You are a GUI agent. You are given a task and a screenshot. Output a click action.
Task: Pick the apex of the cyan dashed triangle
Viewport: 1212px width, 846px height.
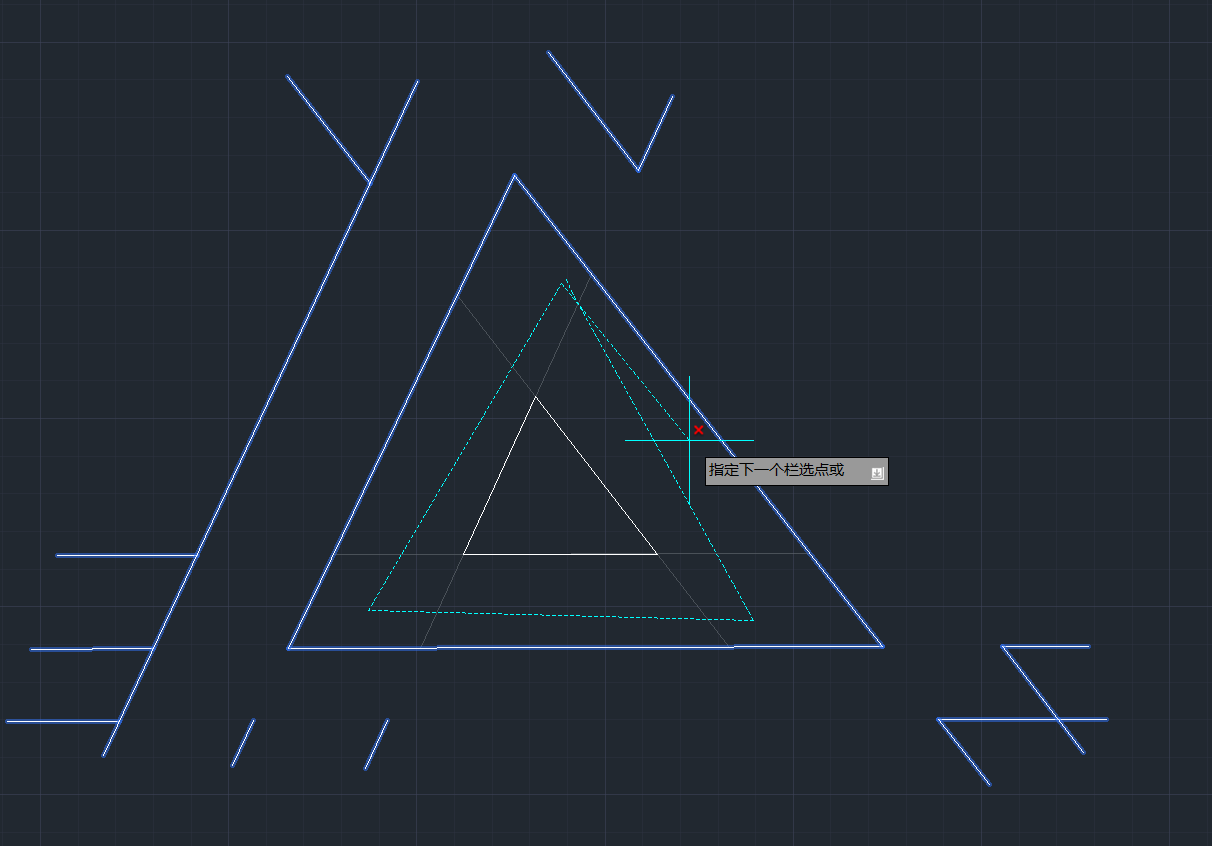pos(565,281)
